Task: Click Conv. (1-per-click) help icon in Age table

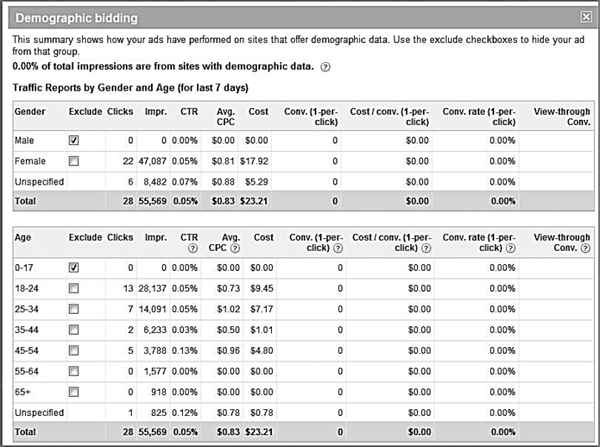Action: [x=338, y=248]
